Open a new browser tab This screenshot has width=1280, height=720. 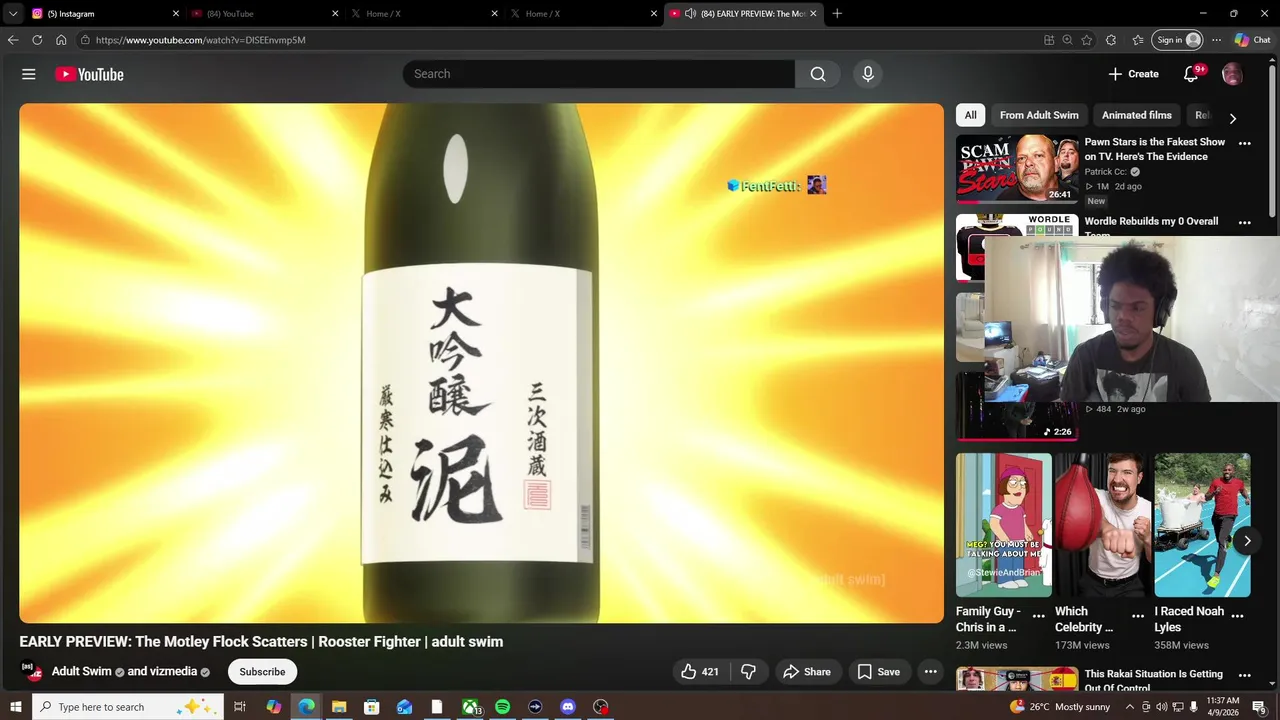(837, 14)
